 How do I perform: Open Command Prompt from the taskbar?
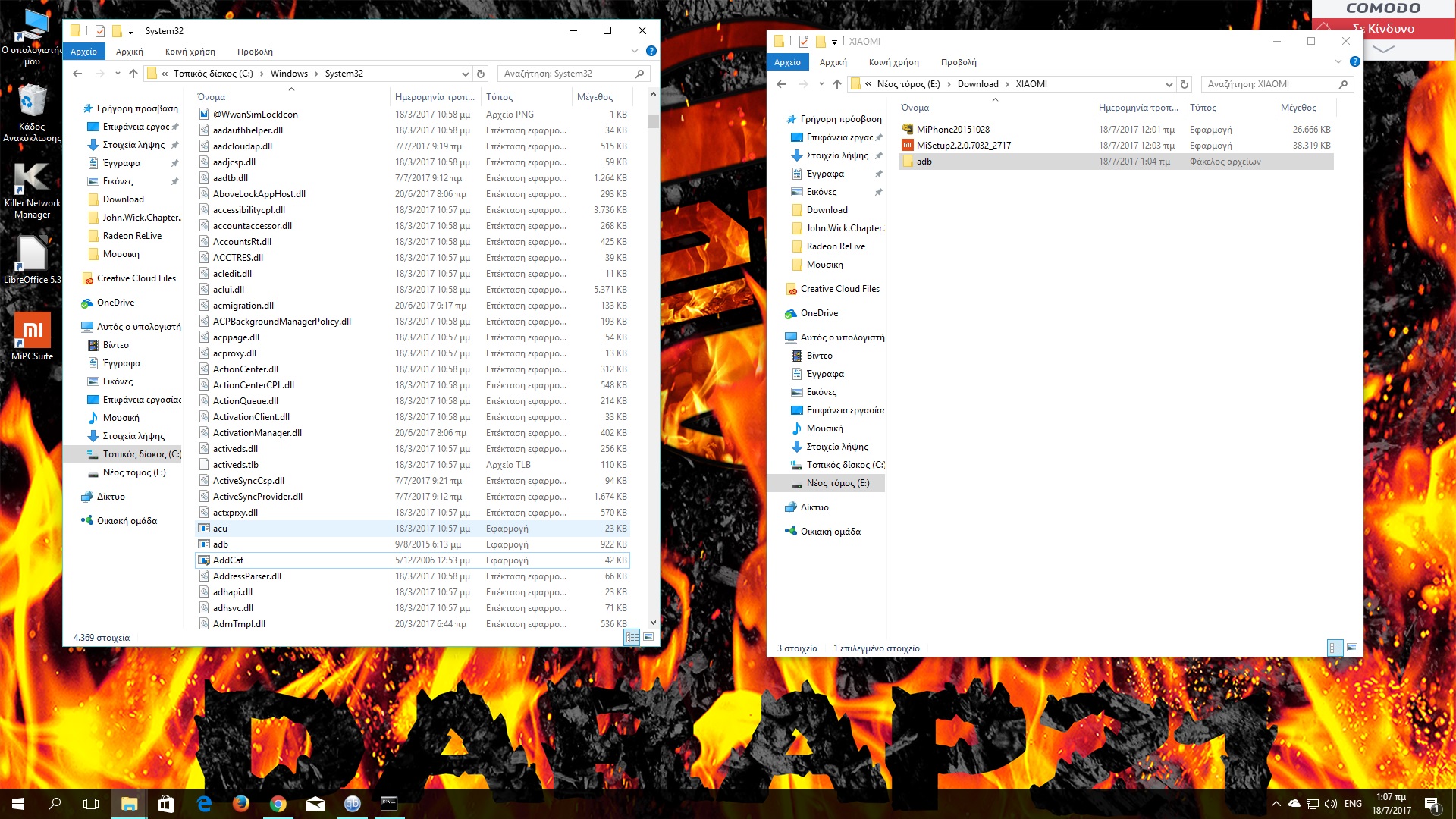pos(389,804)
